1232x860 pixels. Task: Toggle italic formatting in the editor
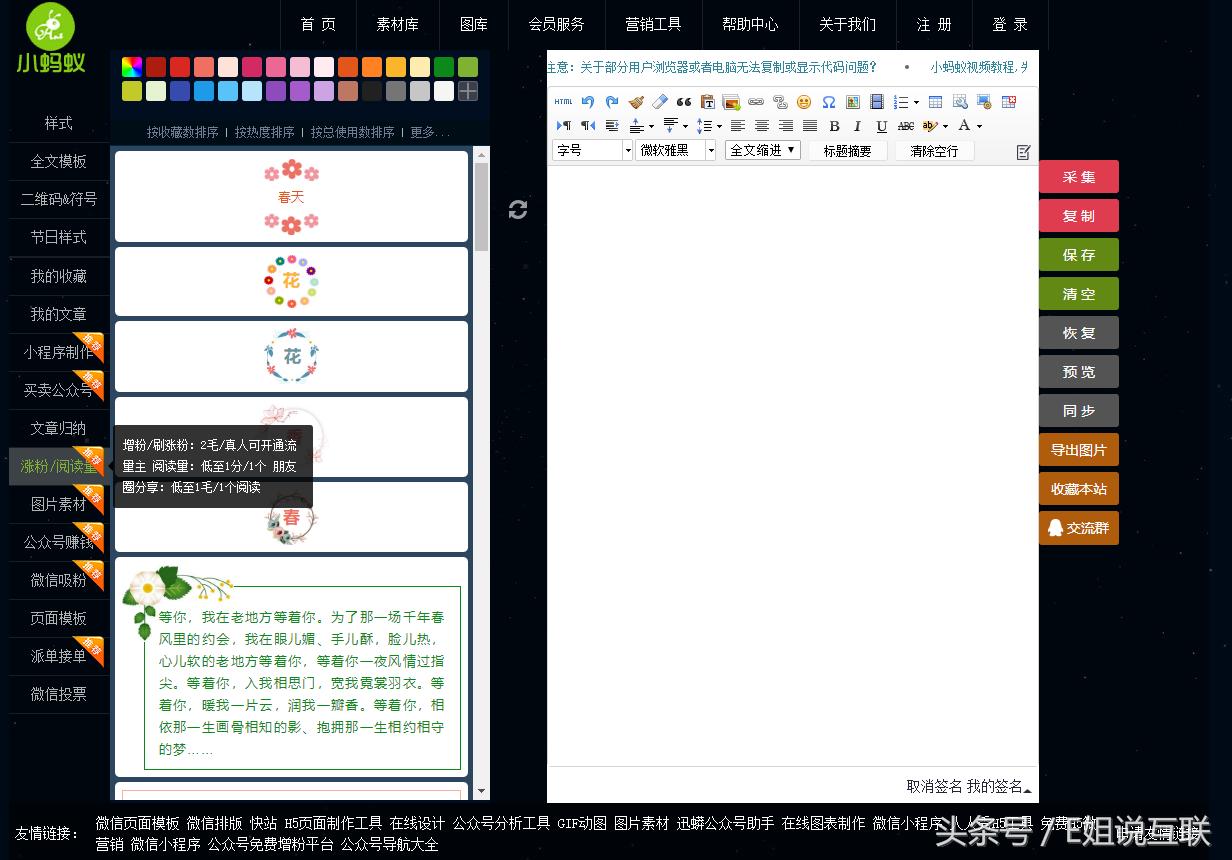click(857, 125)
